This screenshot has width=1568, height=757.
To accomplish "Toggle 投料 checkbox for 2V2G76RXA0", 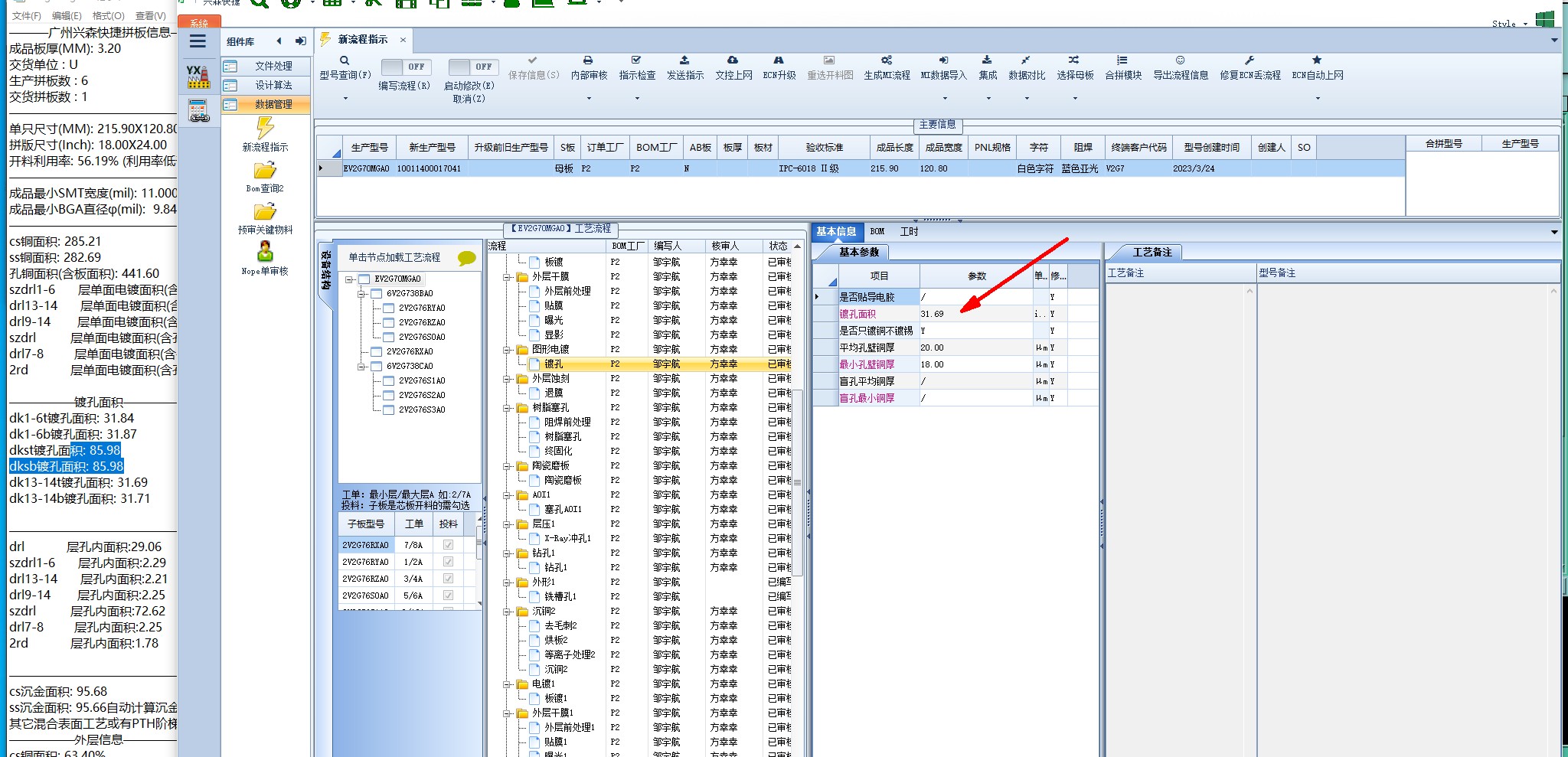I will [448, 545].
